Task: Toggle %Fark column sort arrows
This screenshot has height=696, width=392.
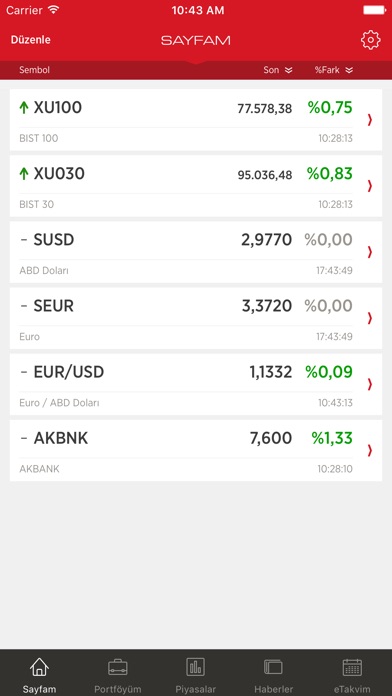Action: pos(349,70)
